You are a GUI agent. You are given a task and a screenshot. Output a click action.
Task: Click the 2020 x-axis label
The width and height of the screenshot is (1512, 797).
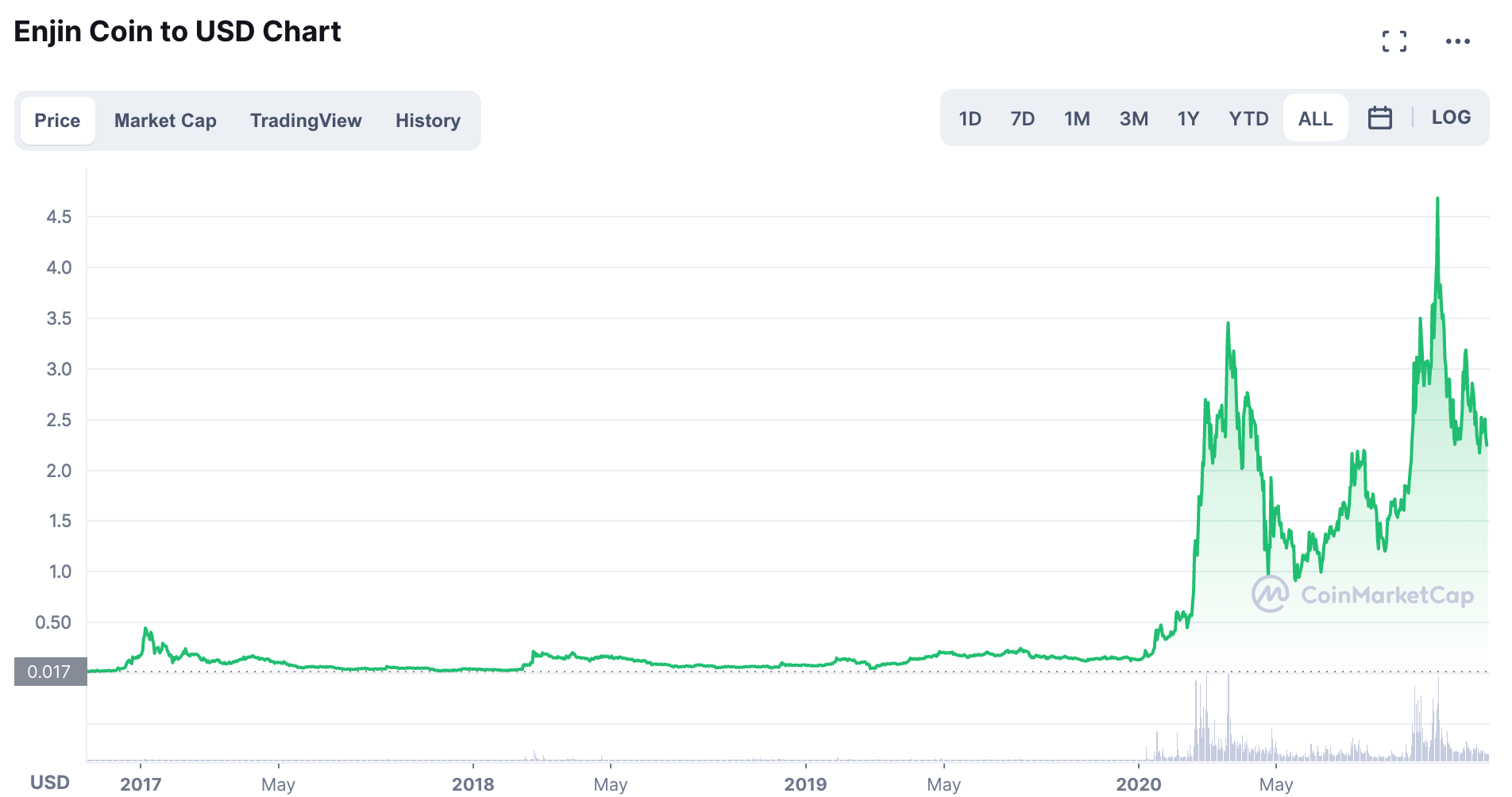[x=1138, y=784]
